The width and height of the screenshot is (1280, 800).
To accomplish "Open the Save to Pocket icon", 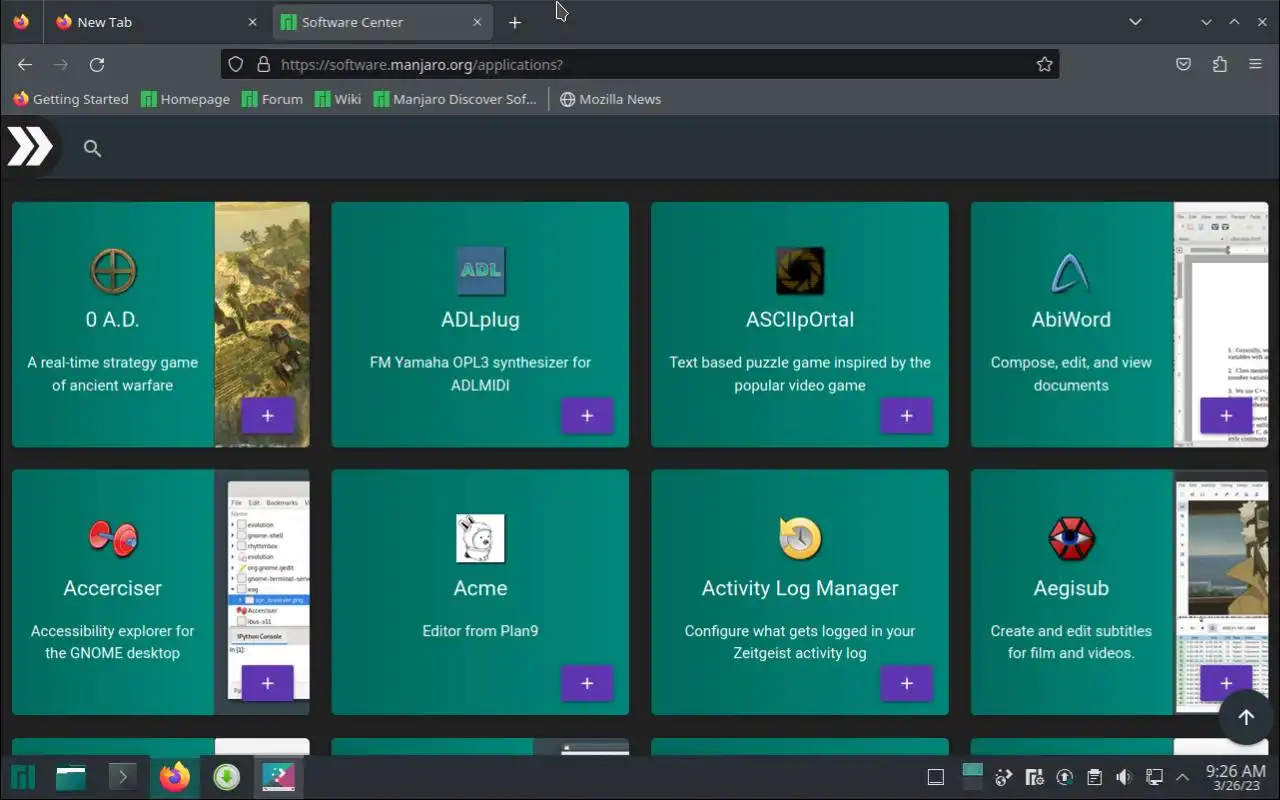I will (x=1183, y=64).
